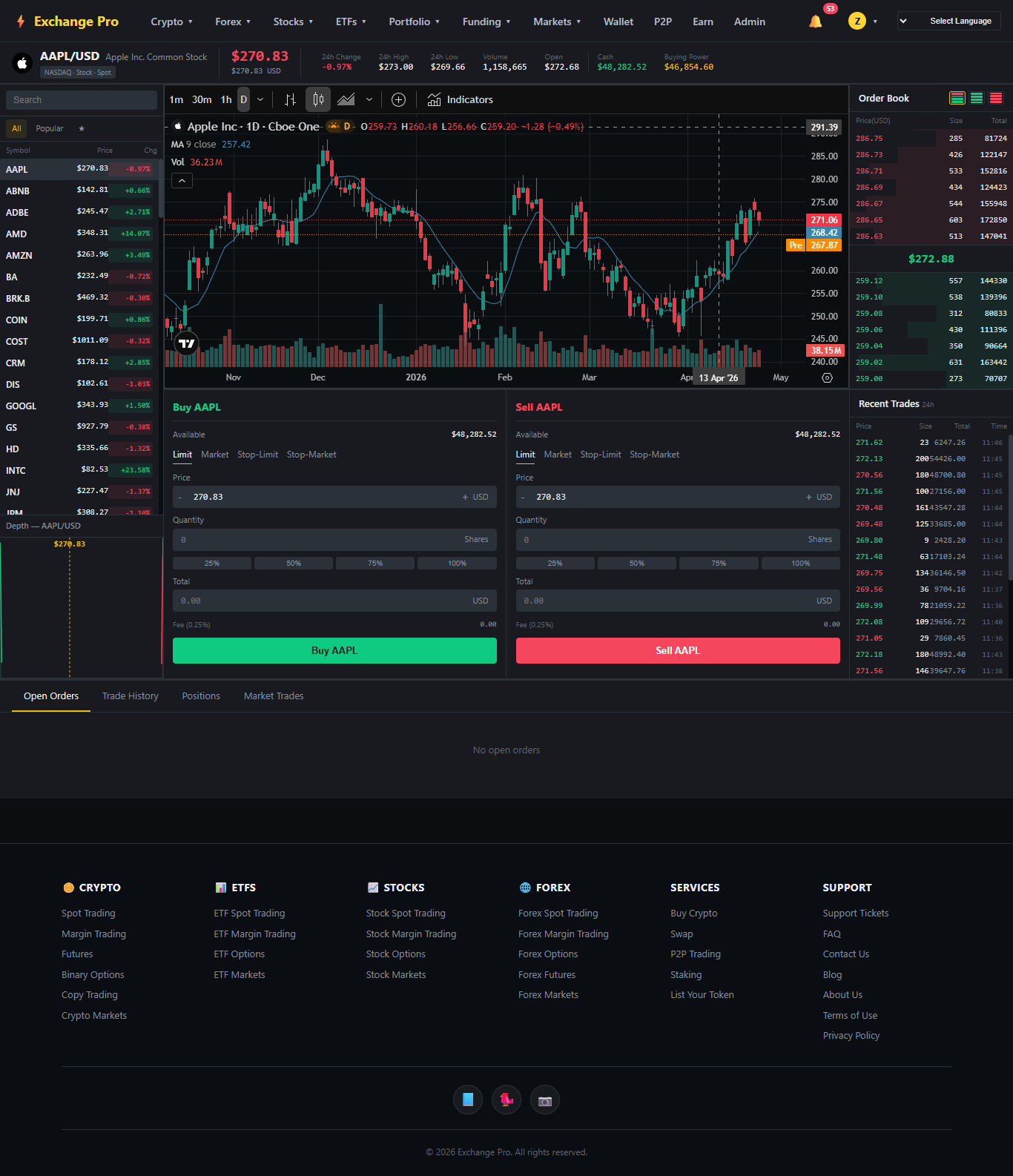Click the small Apple icon in chart legend
1013x1176 pixels.
tap(178, 126)
